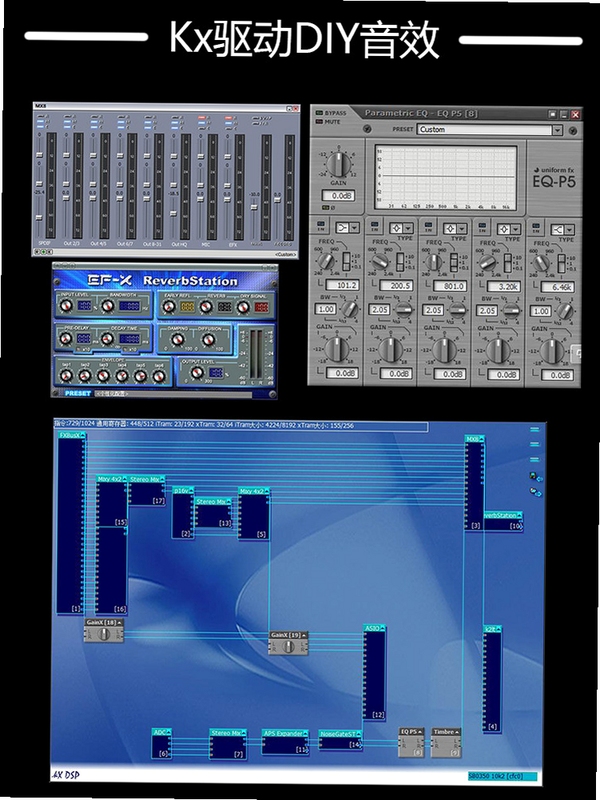The width and height of the screenshot is (600, 800).
Task: Click the EQ frequency response graph
Action: coord(446,176)
